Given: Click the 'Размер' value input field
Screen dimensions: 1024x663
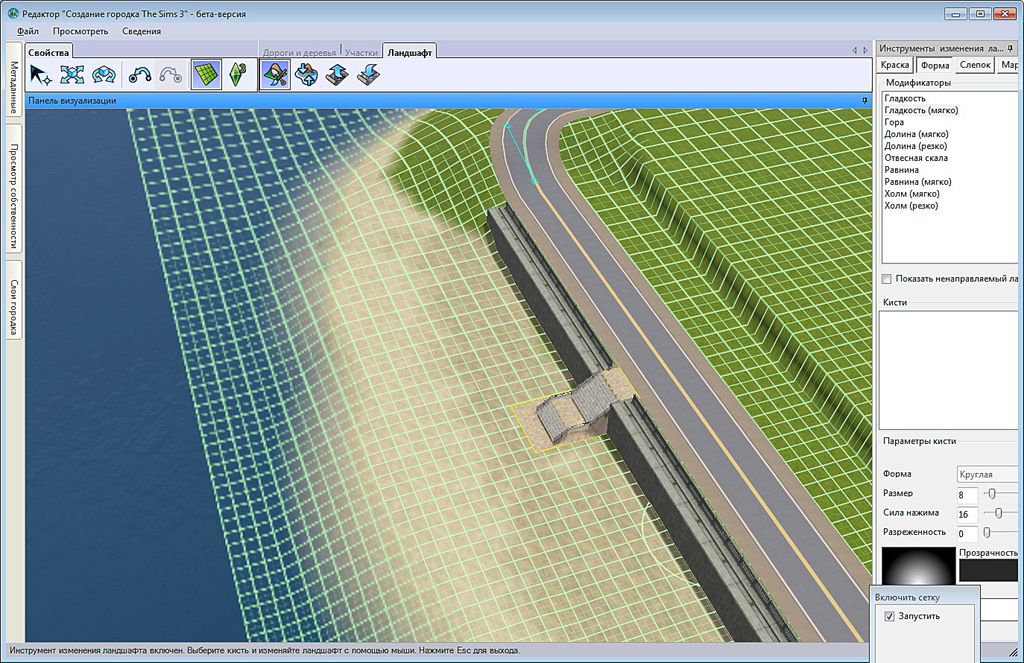Looking at the screenshot, I should (x=966, y=494).
